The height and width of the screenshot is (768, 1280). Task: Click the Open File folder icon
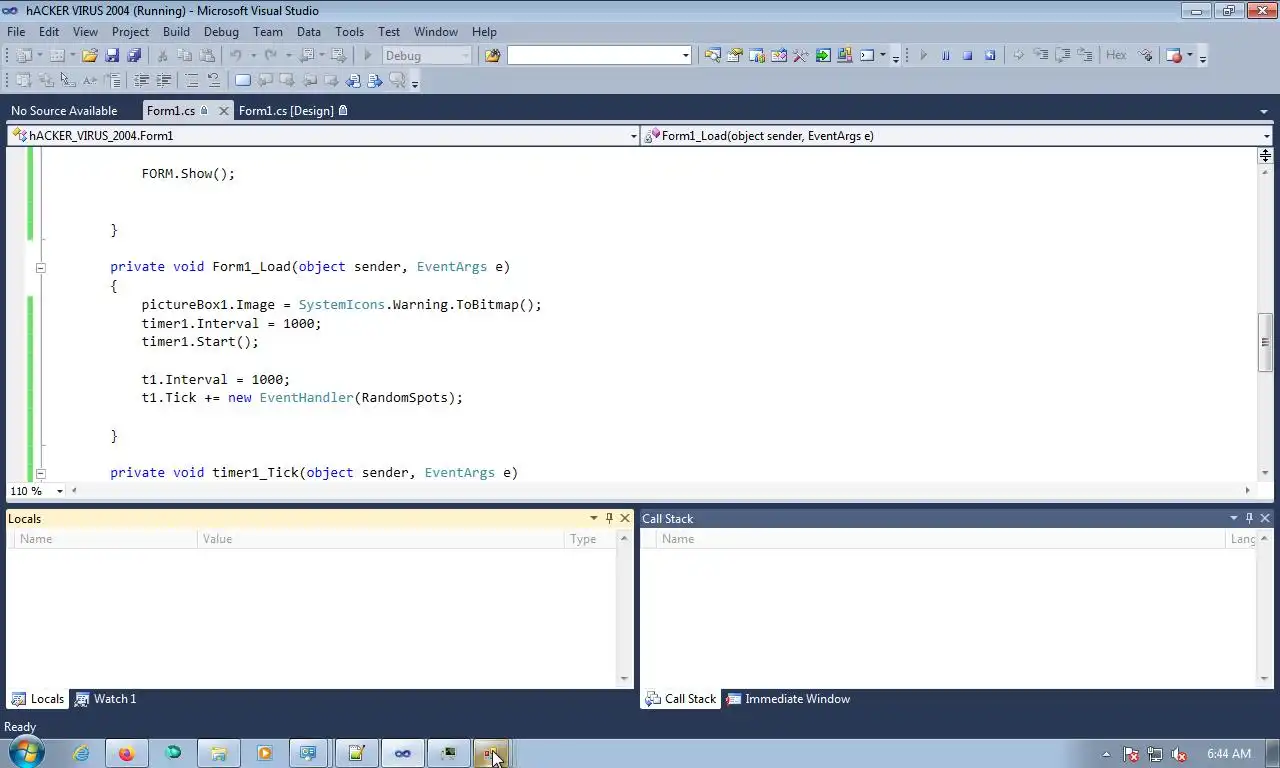pos(89,56)
